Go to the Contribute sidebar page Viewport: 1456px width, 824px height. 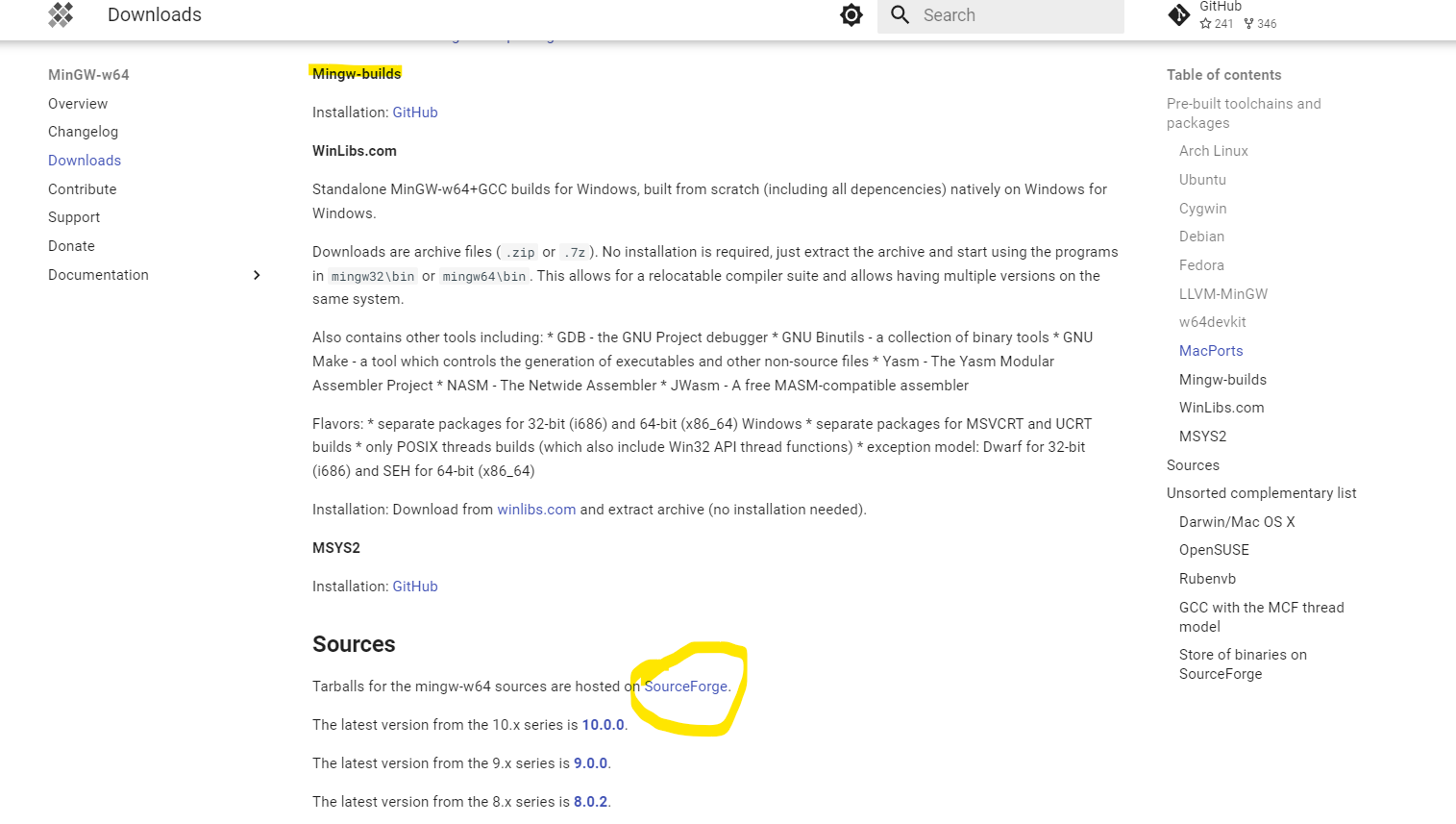83,189
